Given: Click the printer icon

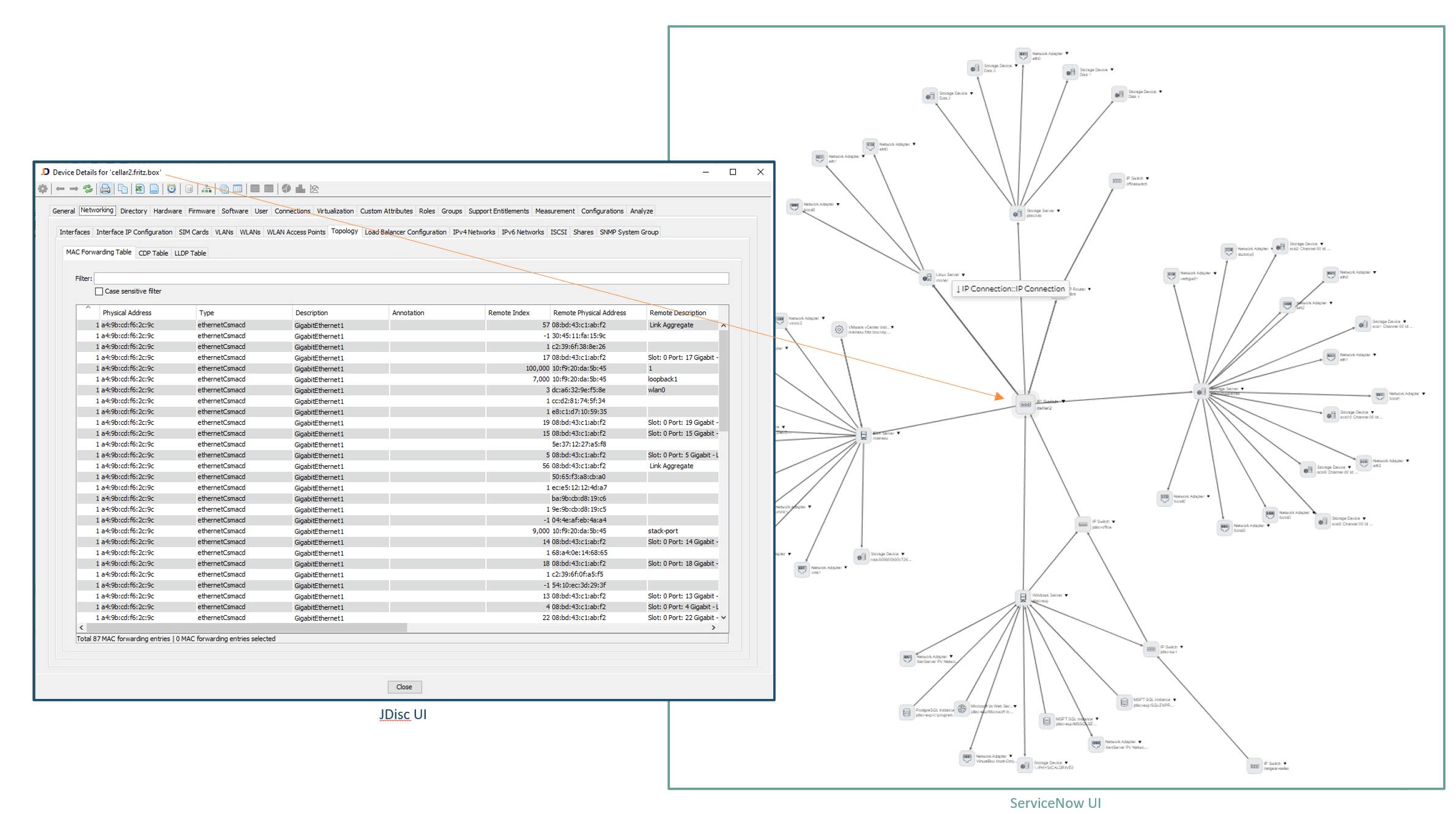Looking at the screenshot, I should click(x=105, y=189).
